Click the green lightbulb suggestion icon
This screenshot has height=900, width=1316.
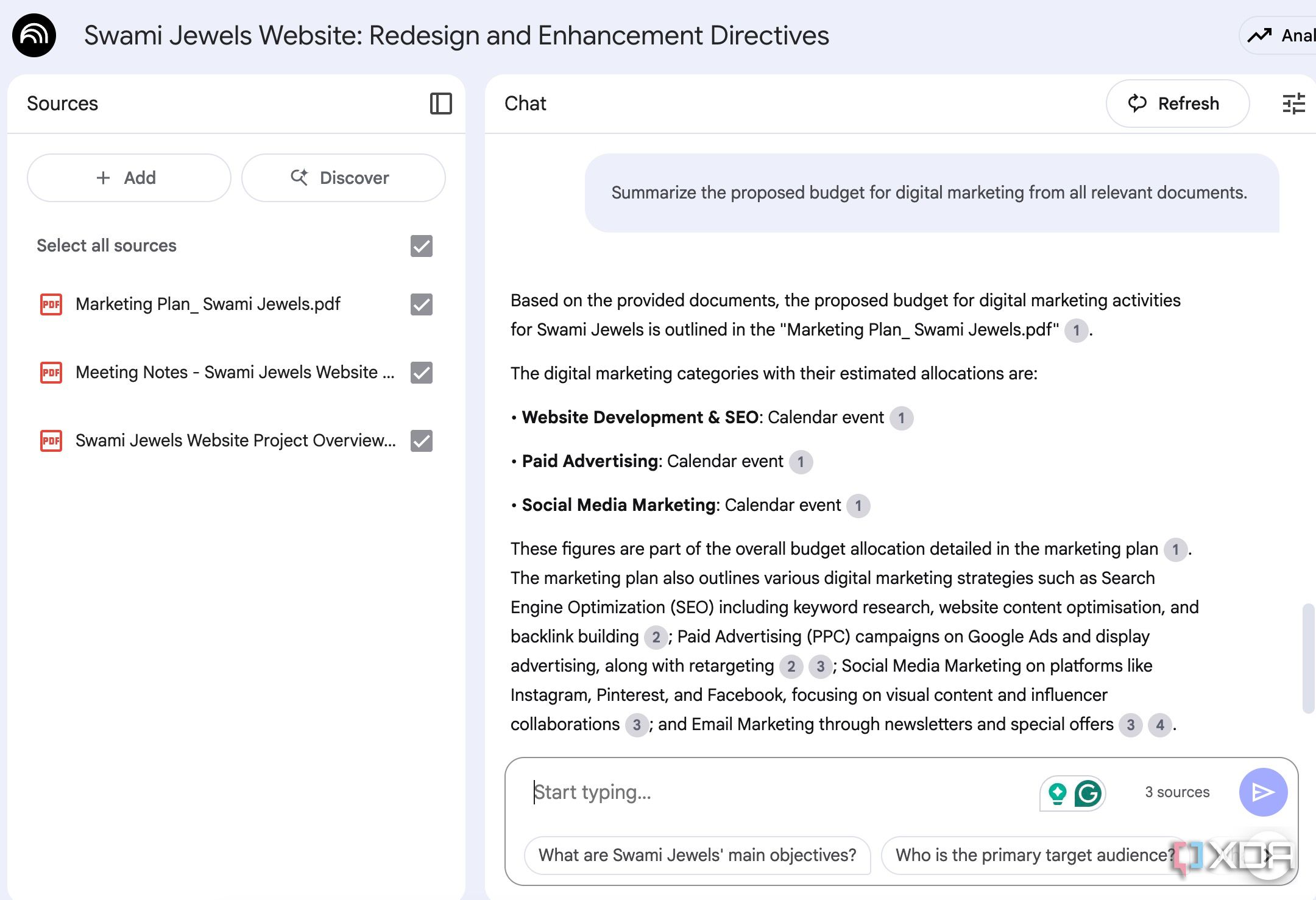(1058, 793)
